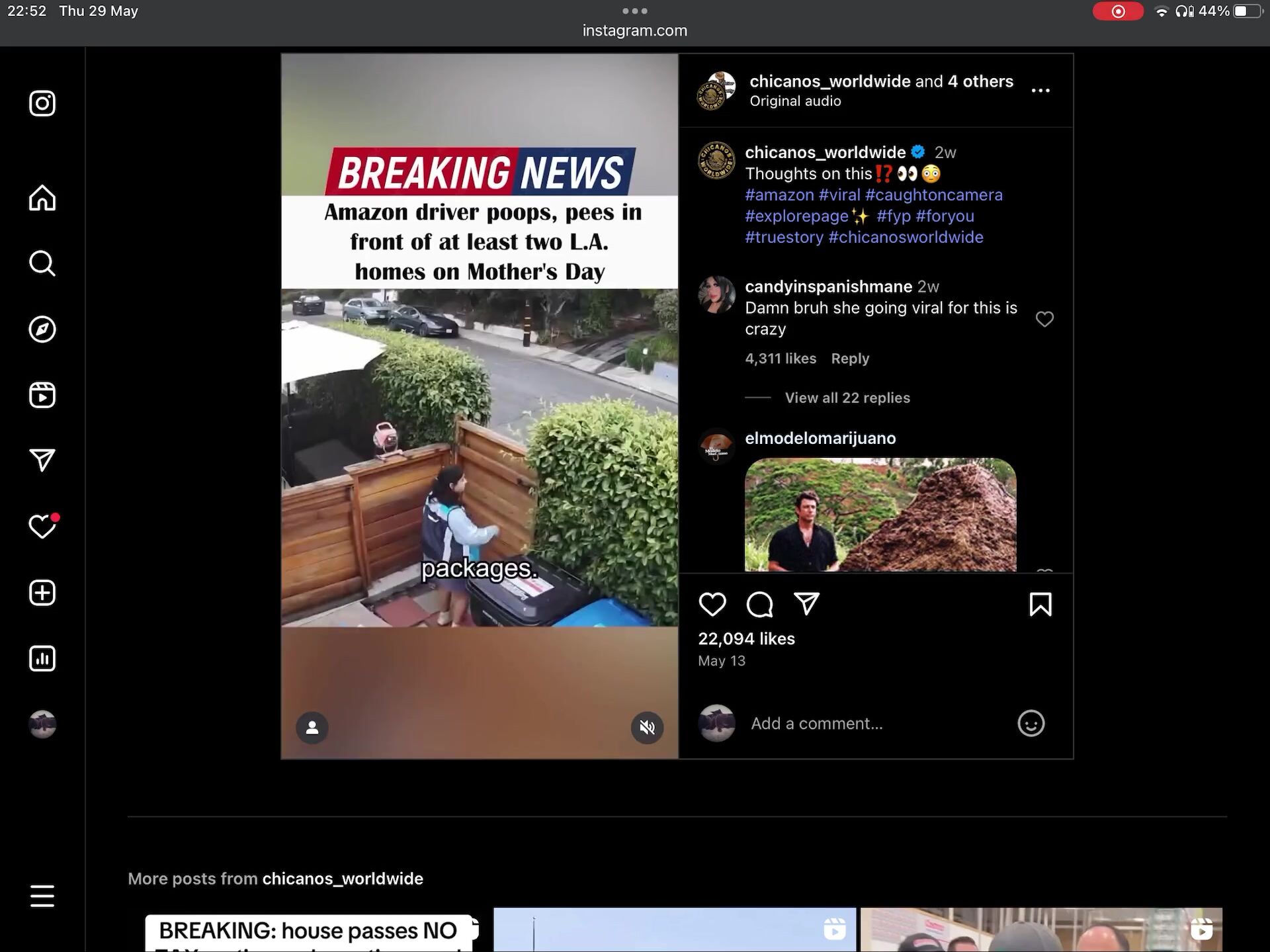
Task: Open the post options three-dot menu
Action: [x=1040, y=91]
